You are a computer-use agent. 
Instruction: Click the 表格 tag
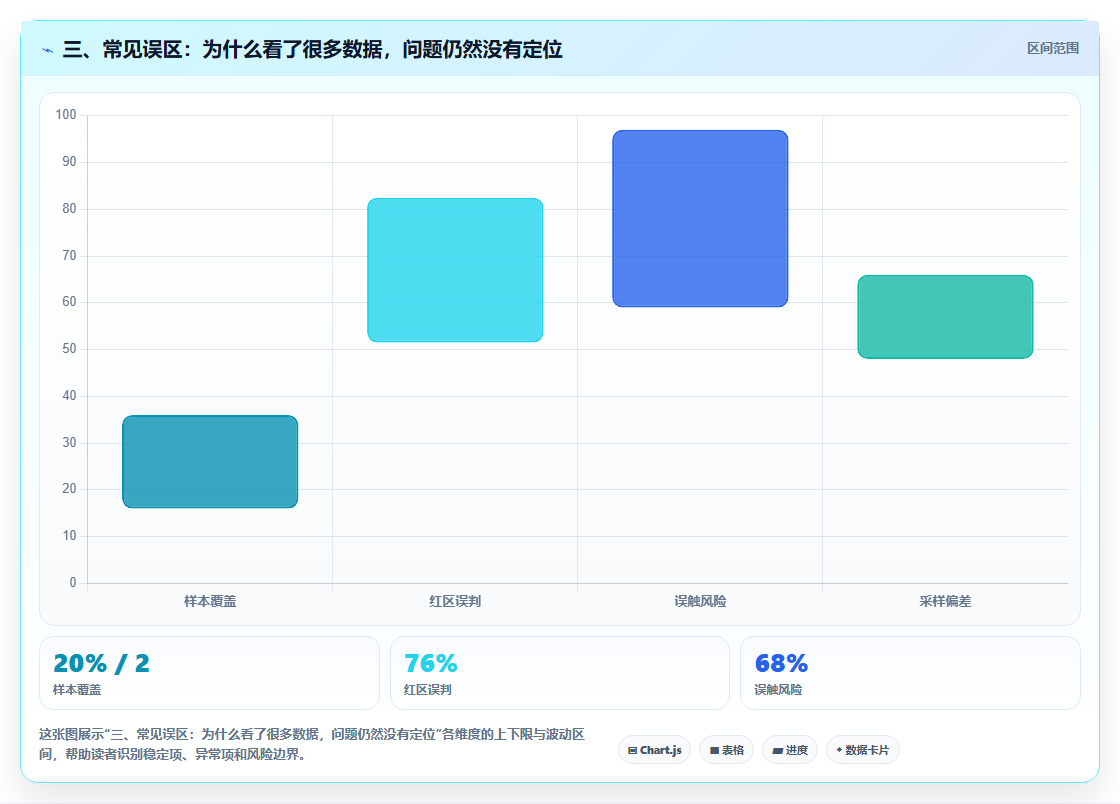pyautogui.click(x=726, y=750)
